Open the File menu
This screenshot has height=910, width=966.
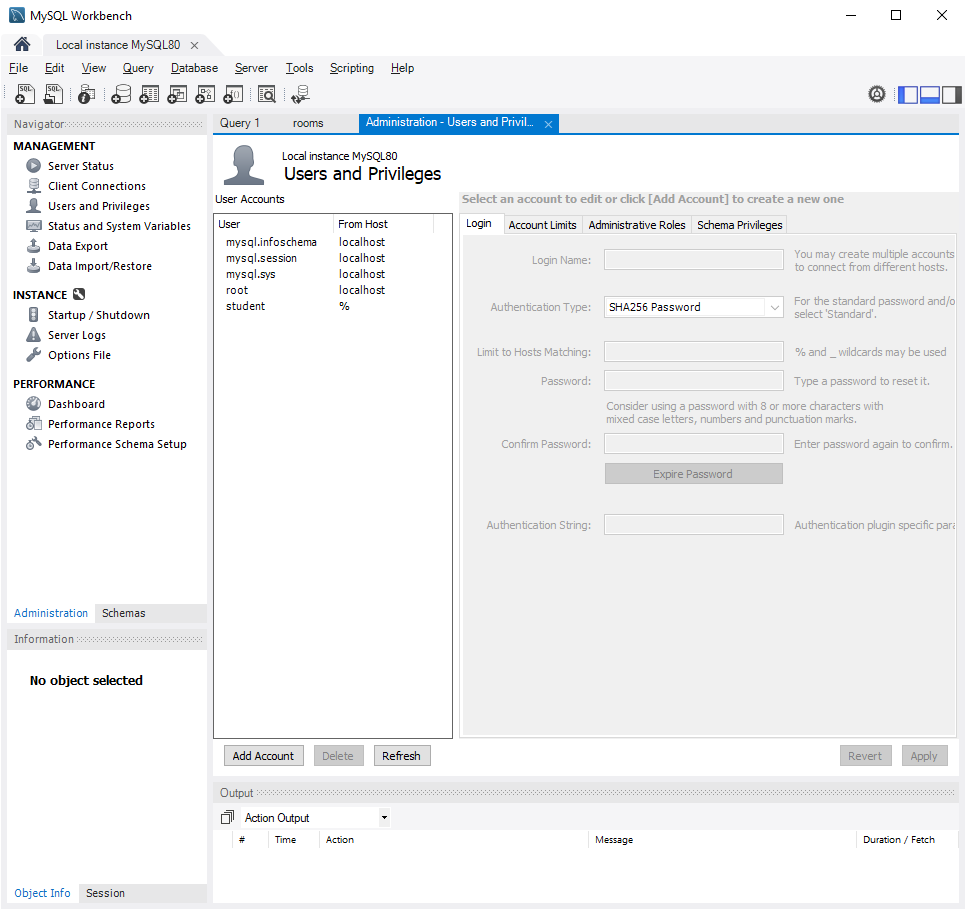(18, 68)
